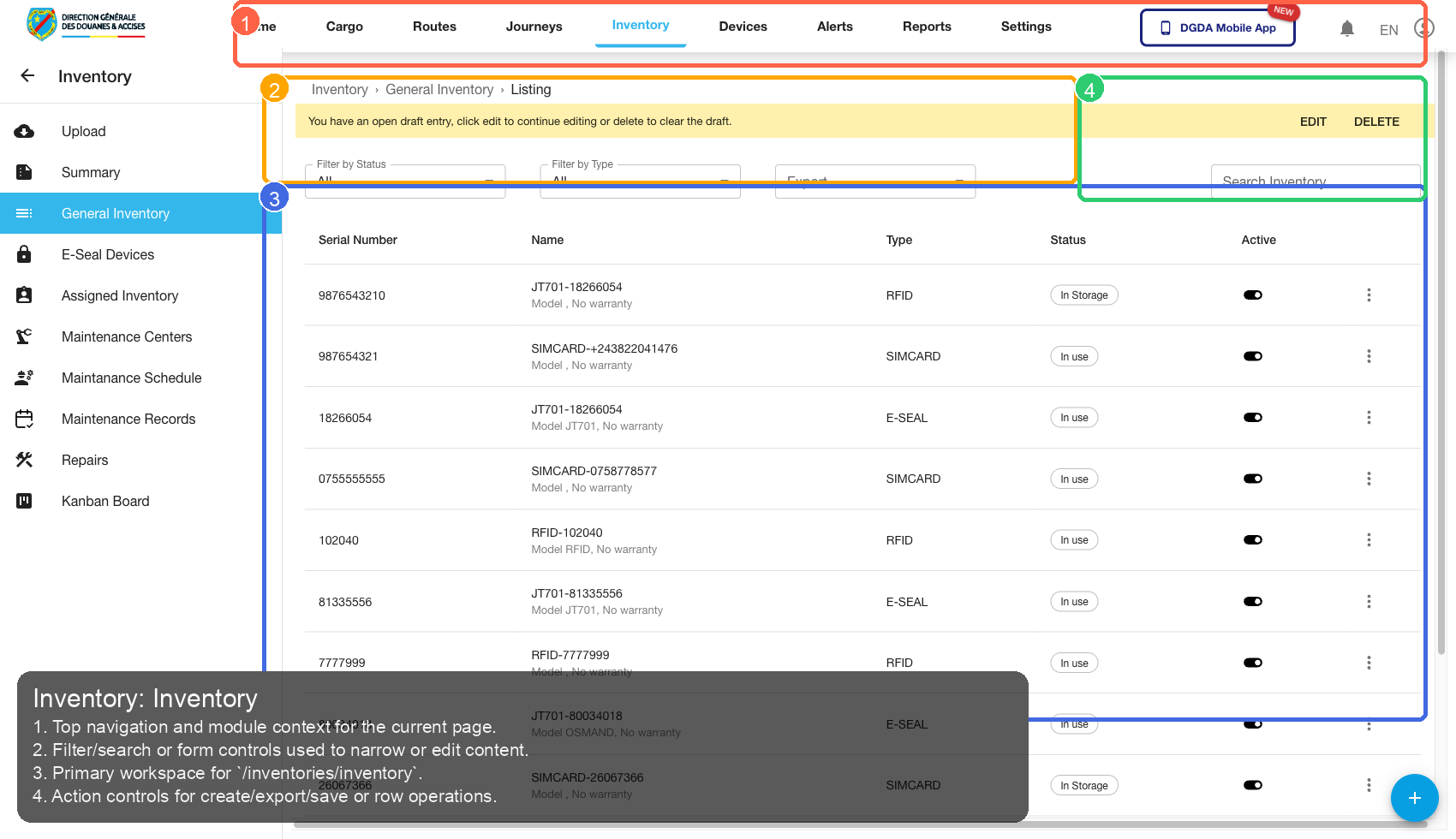Image resolution: width=1456 pixels, height=839 pixels.
Task: Click EDIT to continue the draft
Action: click(x=1312, y=122)
